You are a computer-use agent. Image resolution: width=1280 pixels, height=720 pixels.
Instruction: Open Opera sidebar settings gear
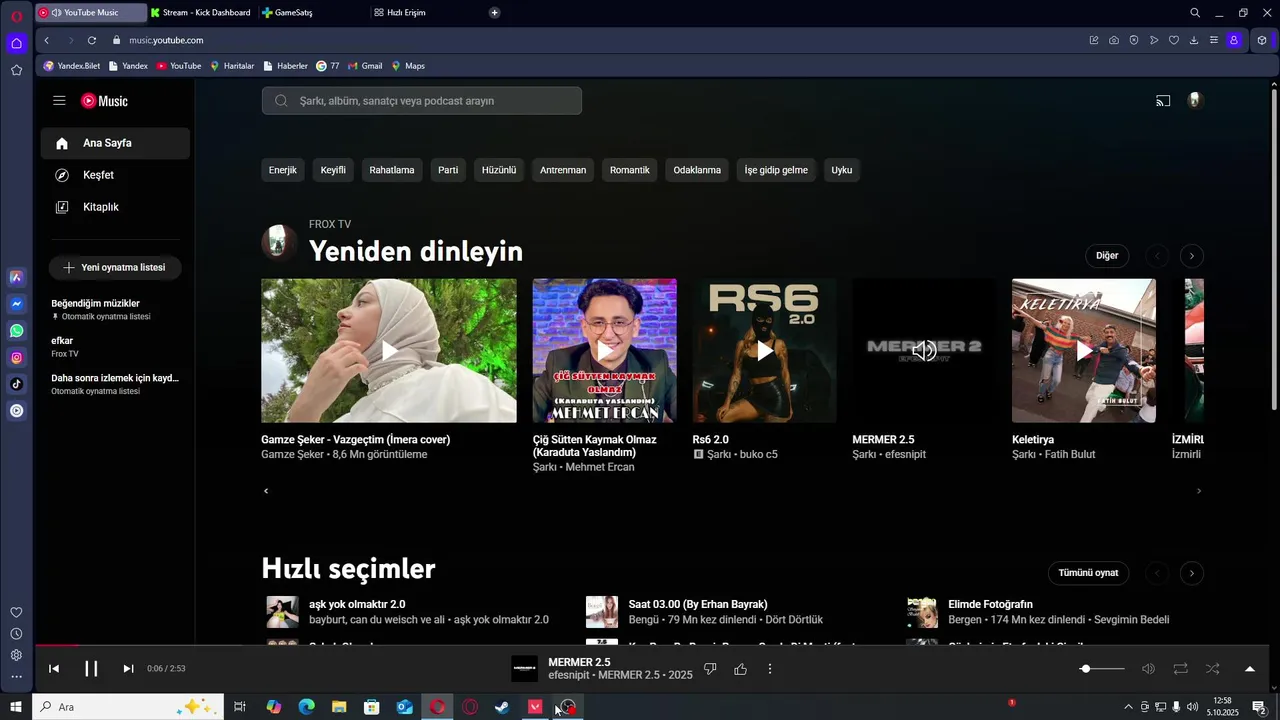[x=16, y=655]
